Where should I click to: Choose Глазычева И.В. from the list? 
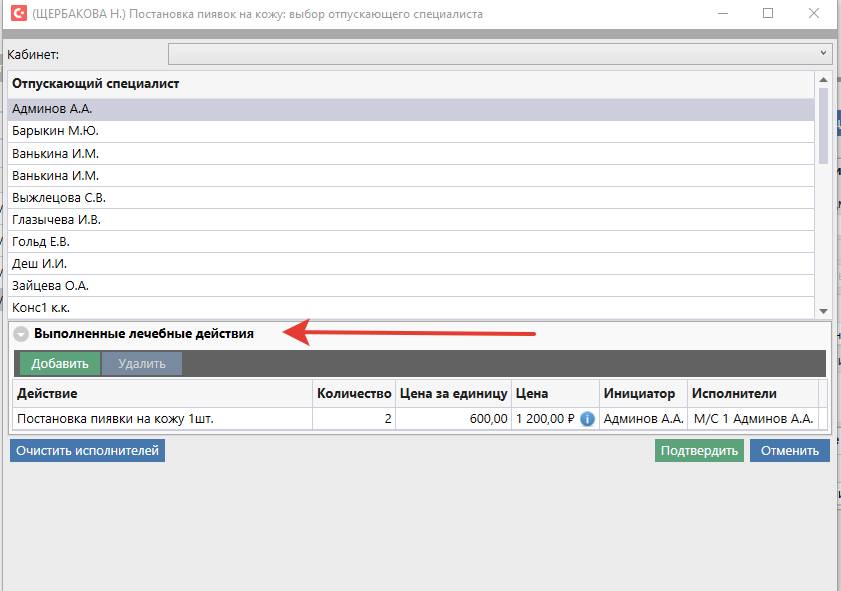pyautogui.click(x=56, y=219)
